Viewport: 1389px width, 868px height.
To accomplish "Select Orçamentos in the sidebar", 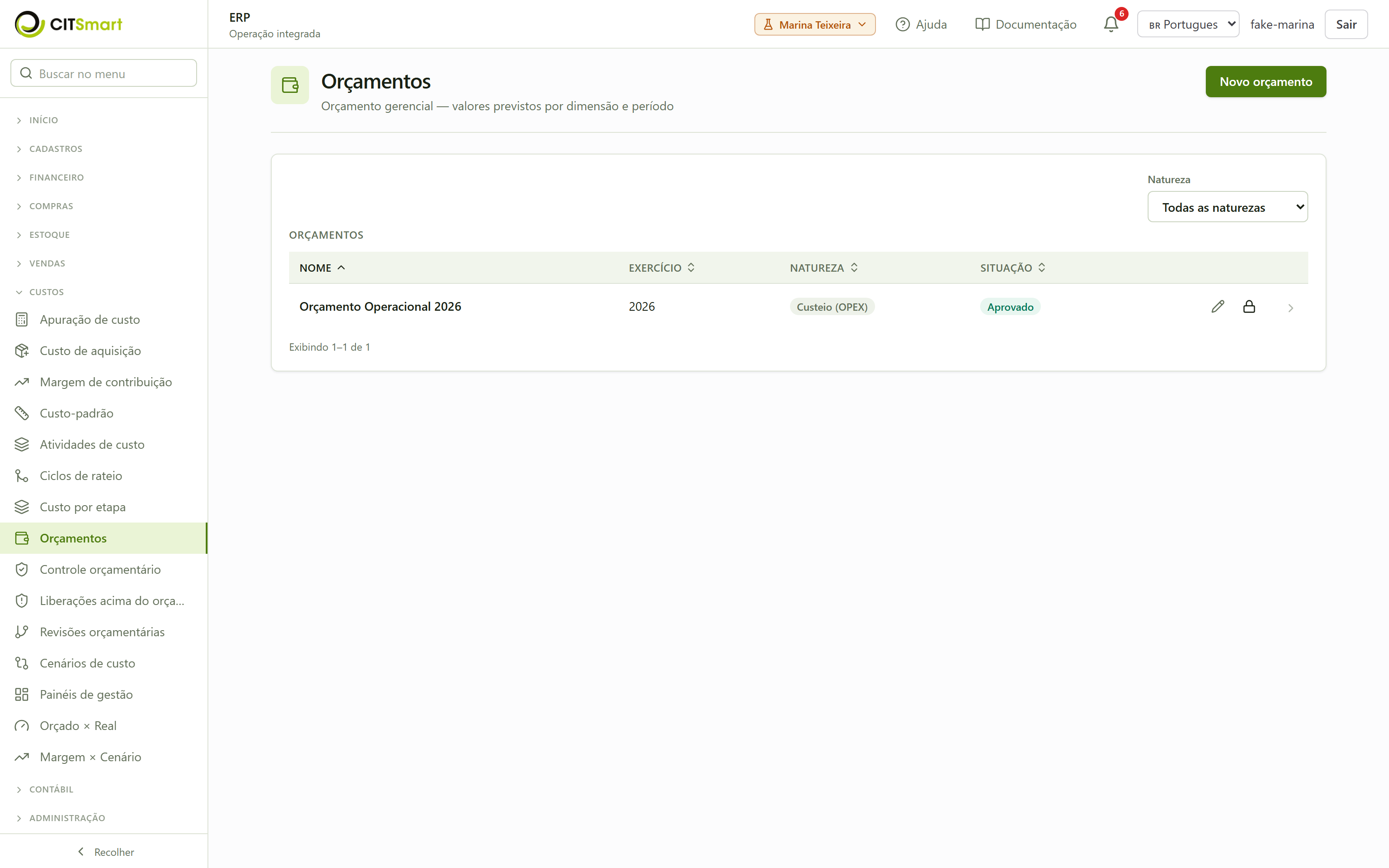I will pos(103,539).
